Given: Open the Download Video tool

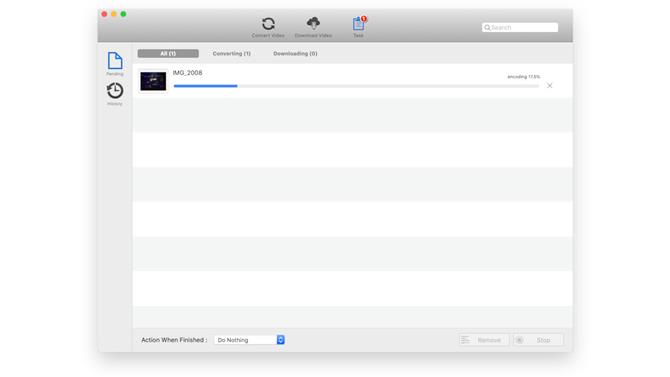Looking at the screenshot, I should [x=313, y=27].
